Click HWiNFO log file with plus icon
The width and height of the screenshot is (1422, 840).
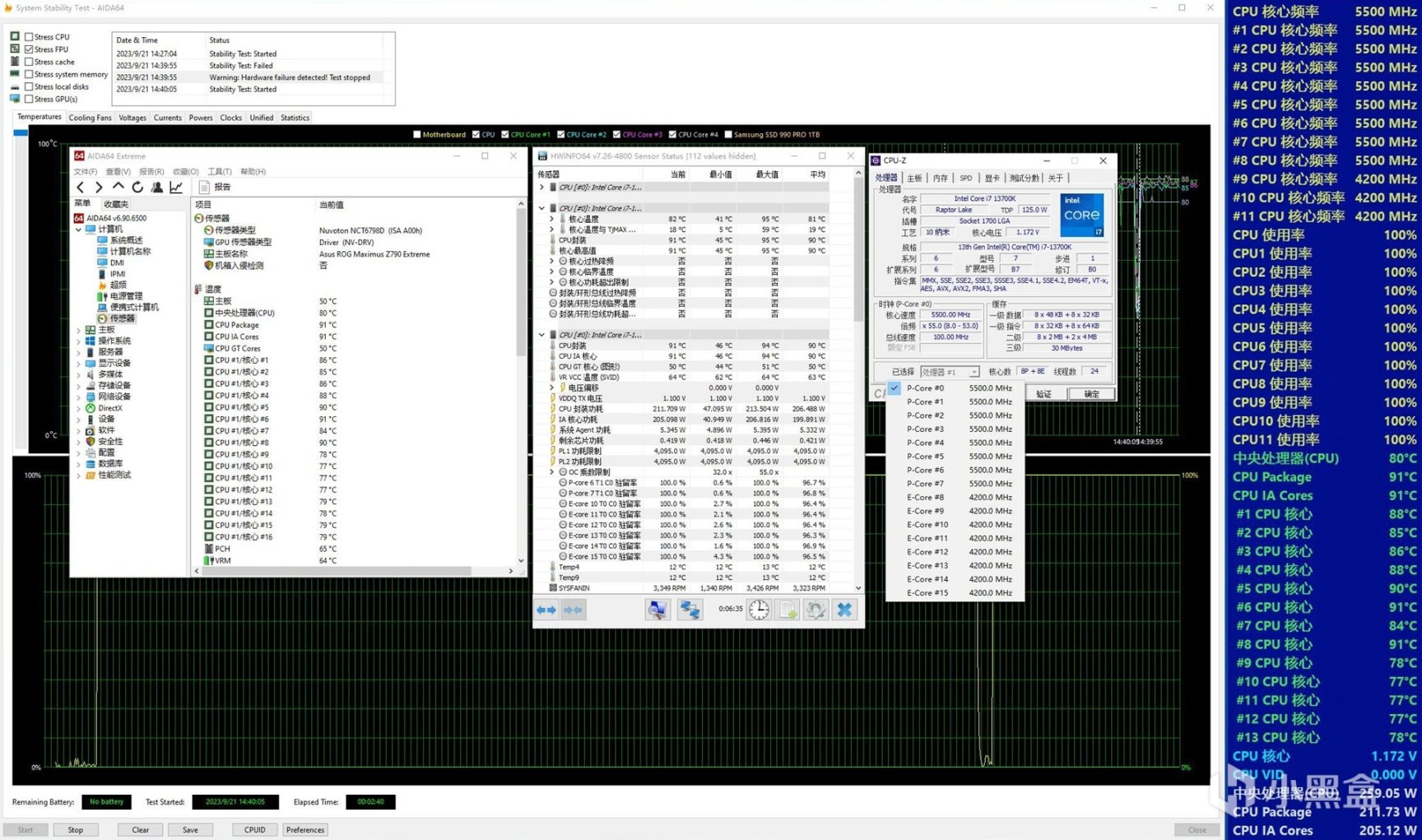tap(788, 610)
